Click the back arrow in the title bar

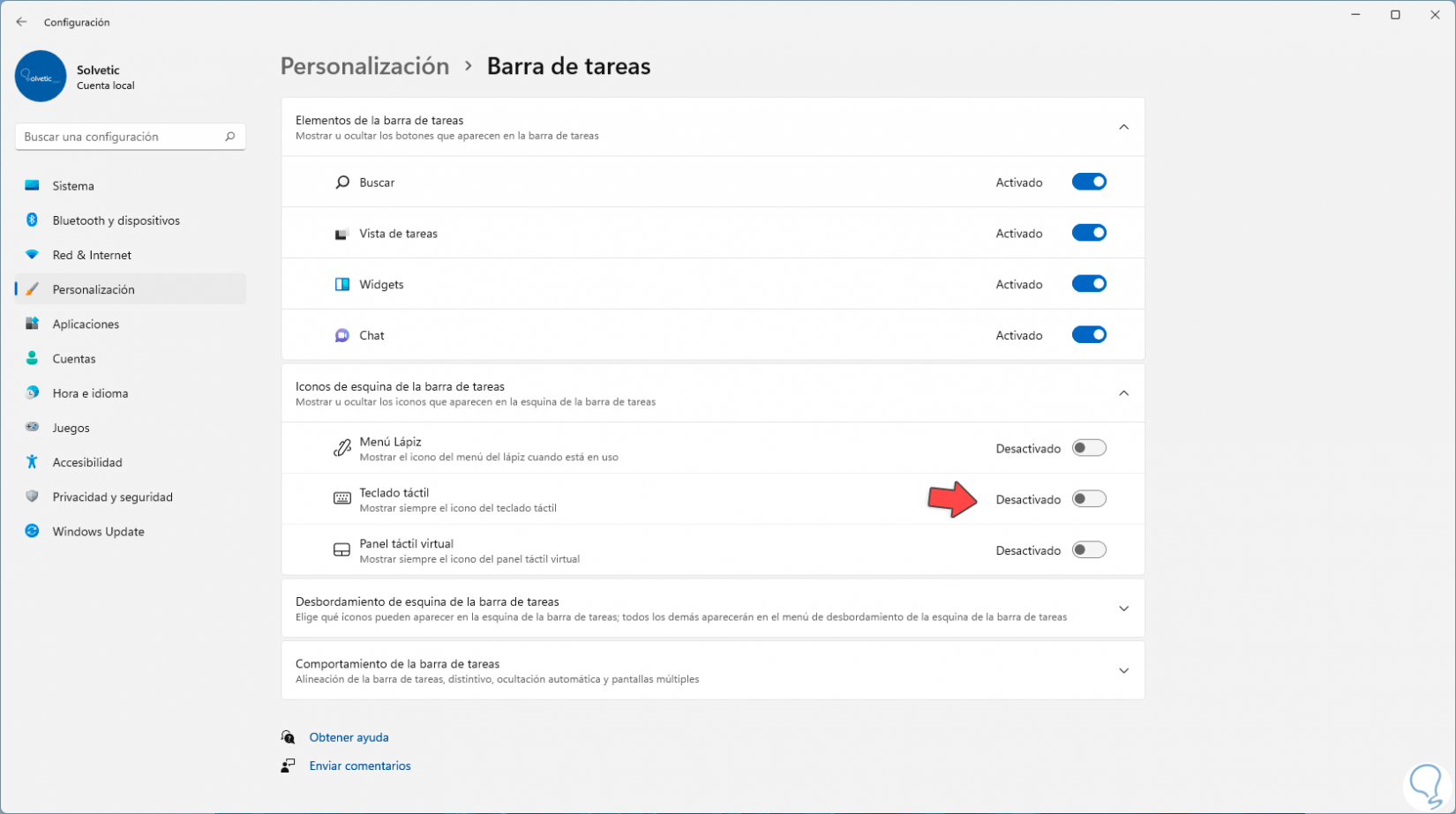click(21, 22)
